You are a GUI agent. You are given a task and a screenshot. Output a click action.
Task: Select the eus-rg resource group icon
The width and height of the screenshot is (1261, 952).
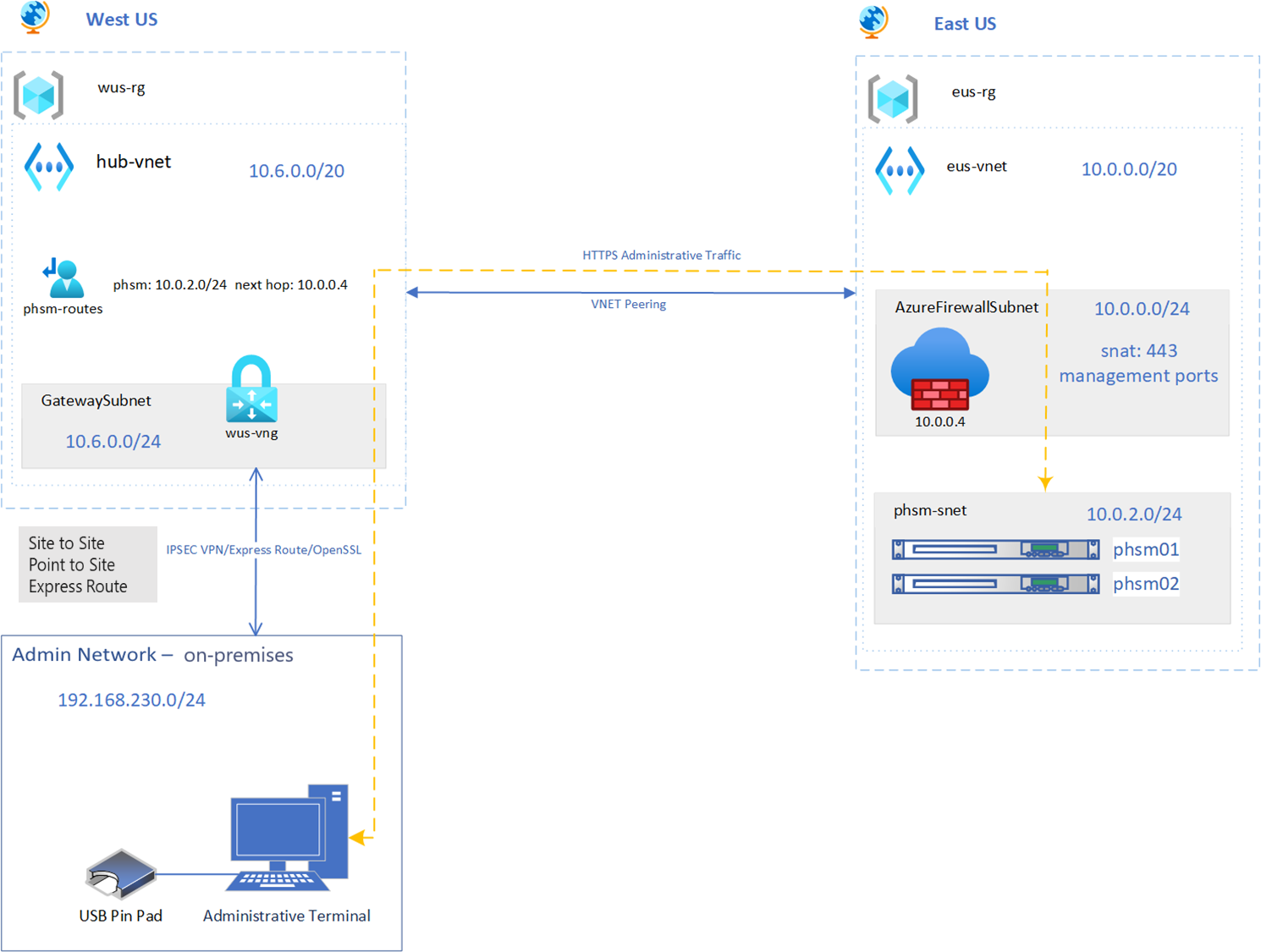point(893,99)
